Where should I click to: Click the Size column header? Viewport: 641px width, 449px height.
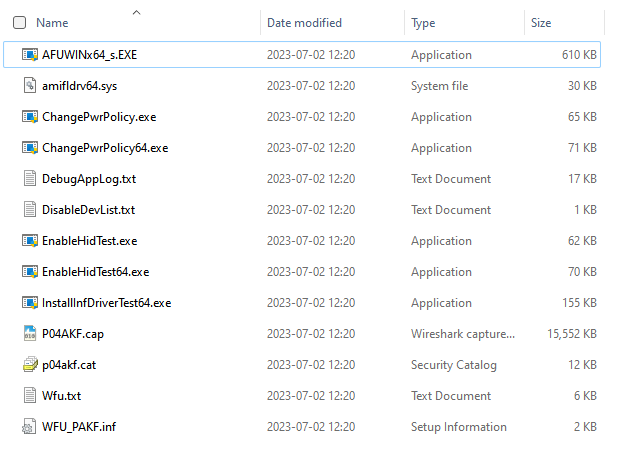point(541,22)
